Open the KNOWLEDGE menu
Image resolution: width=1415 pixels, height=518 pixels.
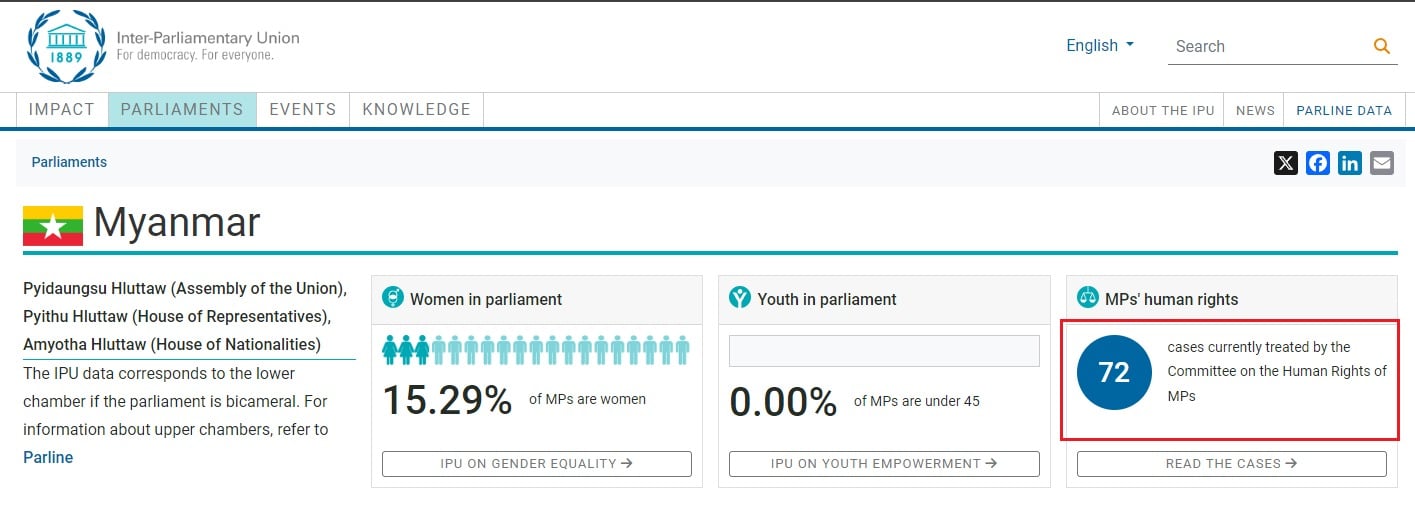[x=416, y=110]
